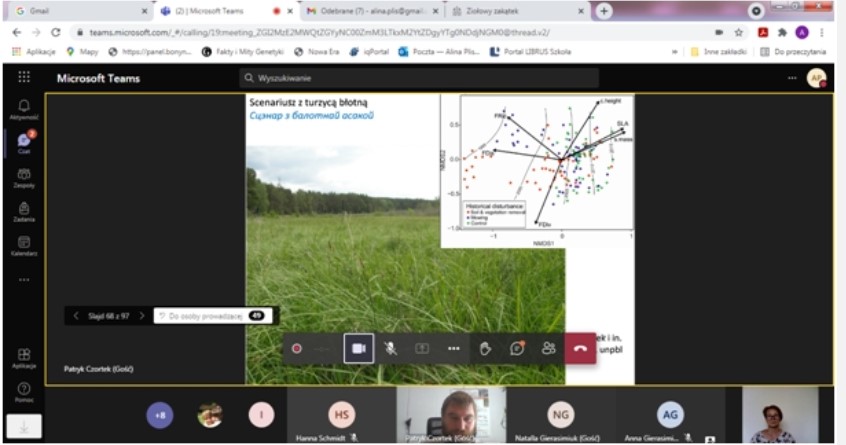The width and height of the screenshot is (846, 445).
Task: Expand more apps ellipsis in the left sidebar
Action: click(24, 279)
